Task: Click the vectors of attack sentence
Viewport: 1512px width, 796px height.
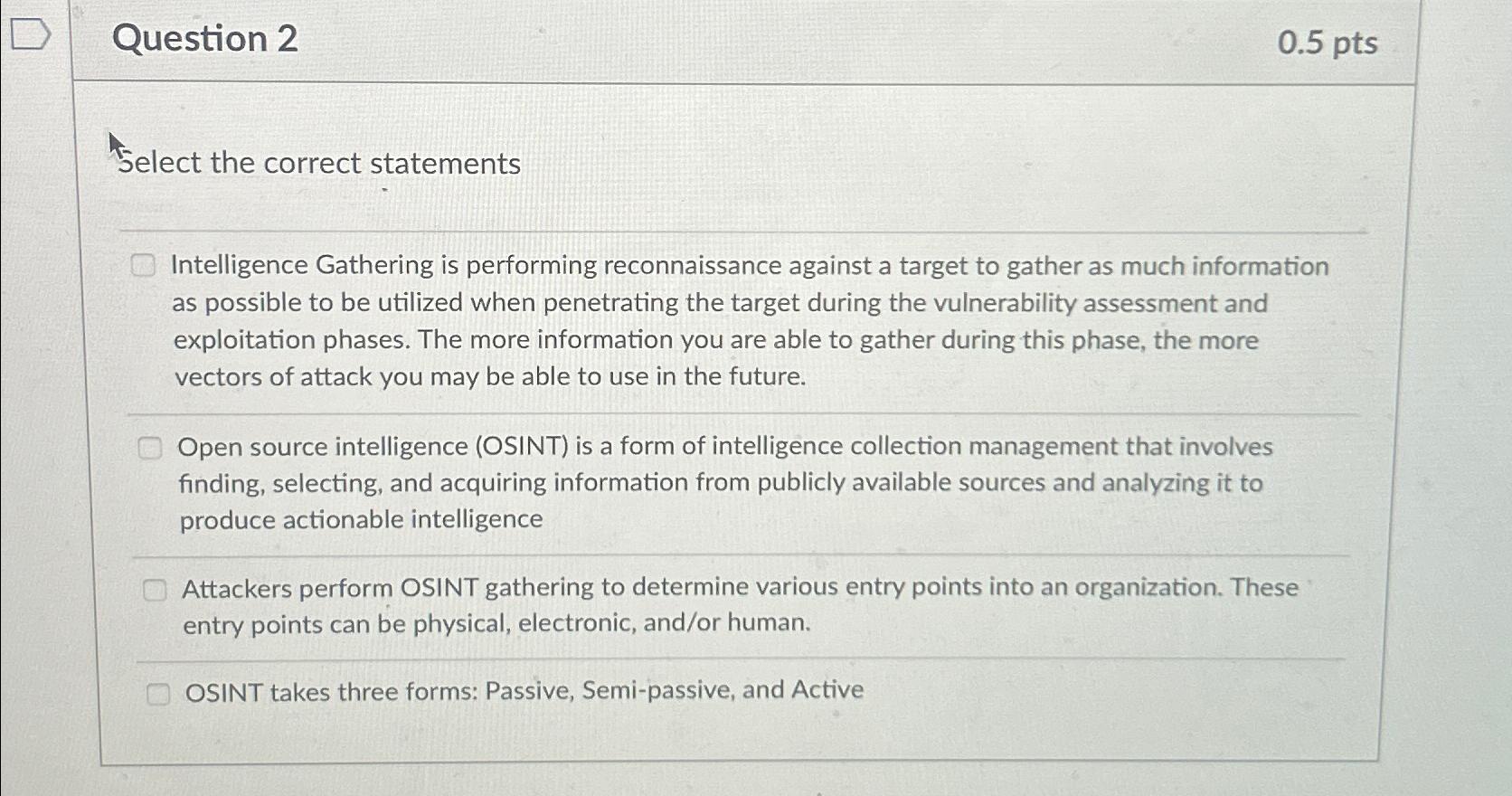Action: click(x=488, y=376)
